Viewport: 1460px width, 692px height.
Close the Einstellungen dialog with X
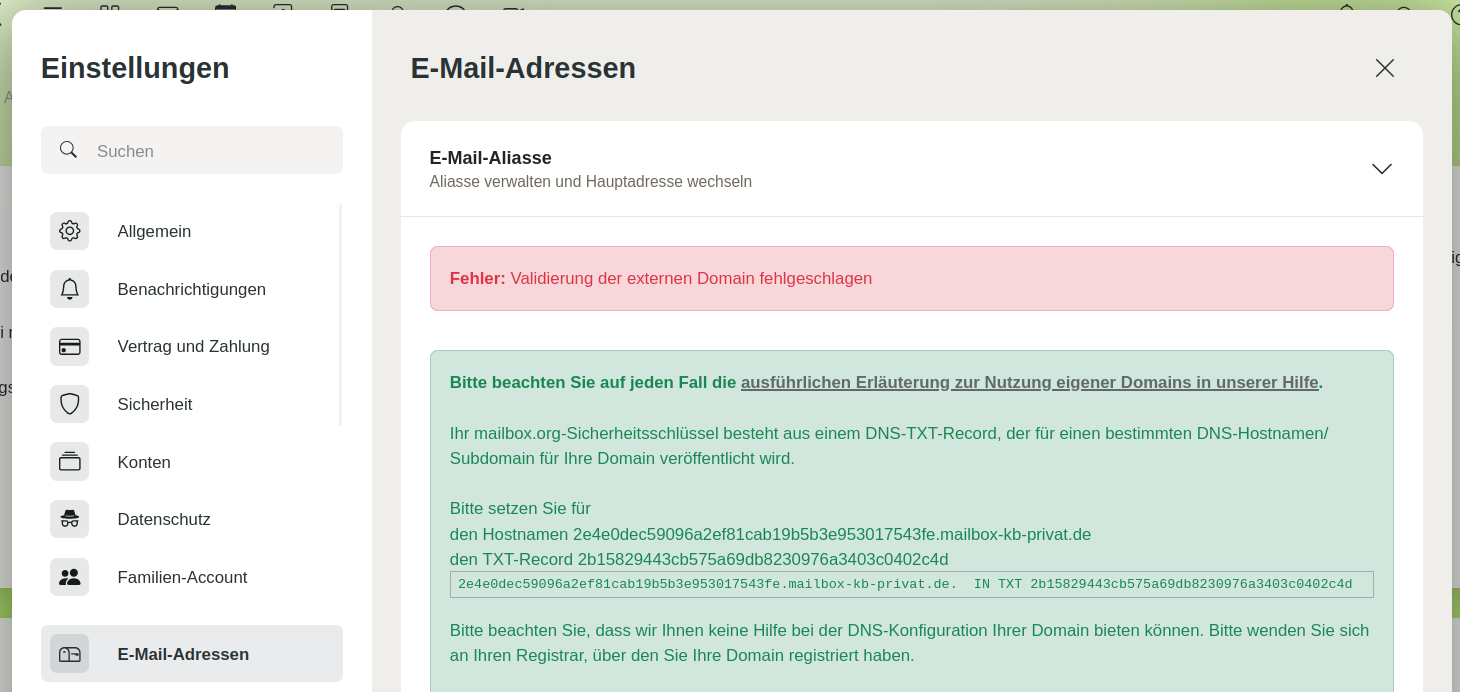[1384, 68]
